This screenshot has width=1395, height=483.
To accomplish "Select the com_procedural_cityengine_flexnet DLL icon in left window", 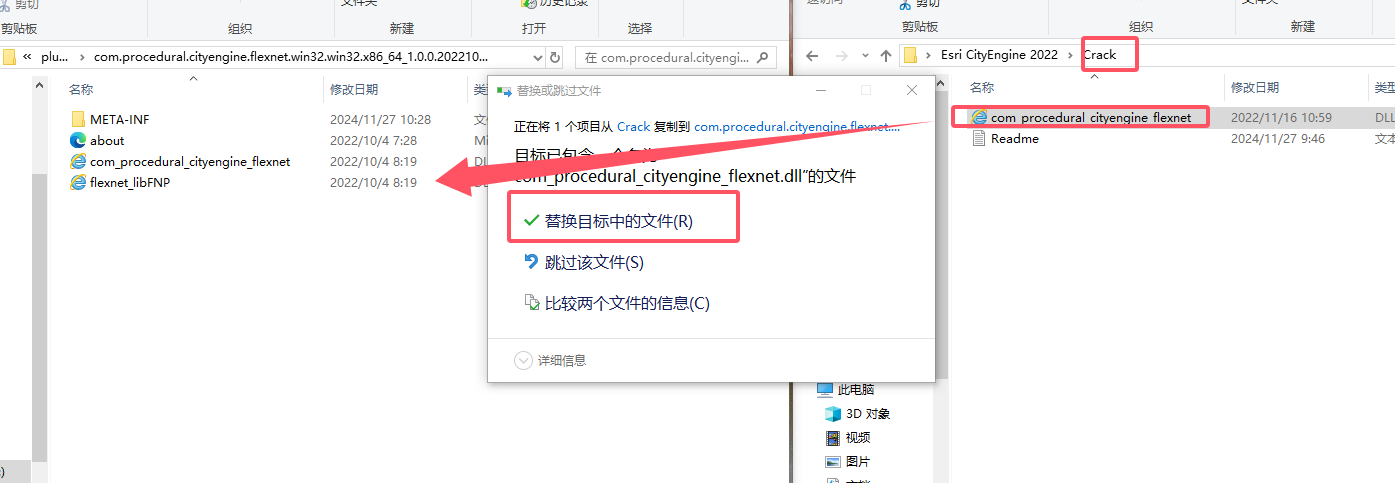I will 78,161.
